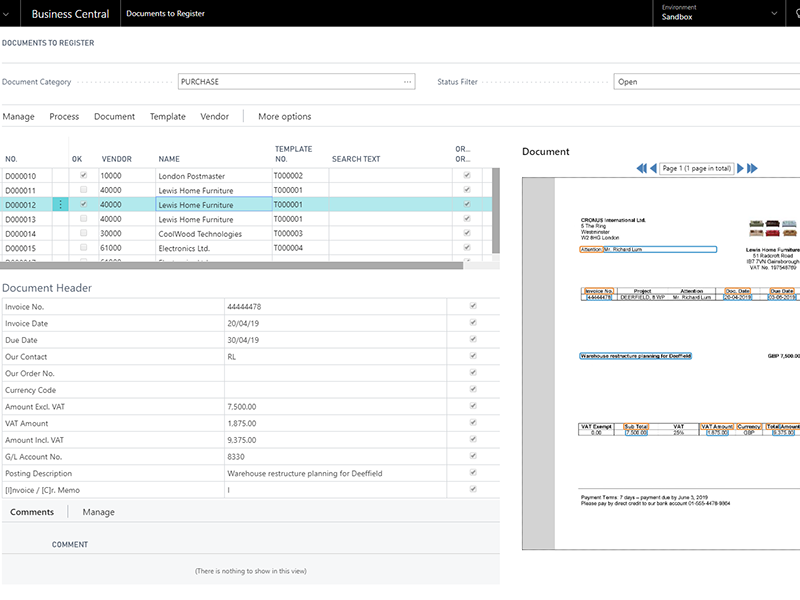Viewport: 800px width, 600px height.
Task: Open the Comments tab
Action: point(32,512)
